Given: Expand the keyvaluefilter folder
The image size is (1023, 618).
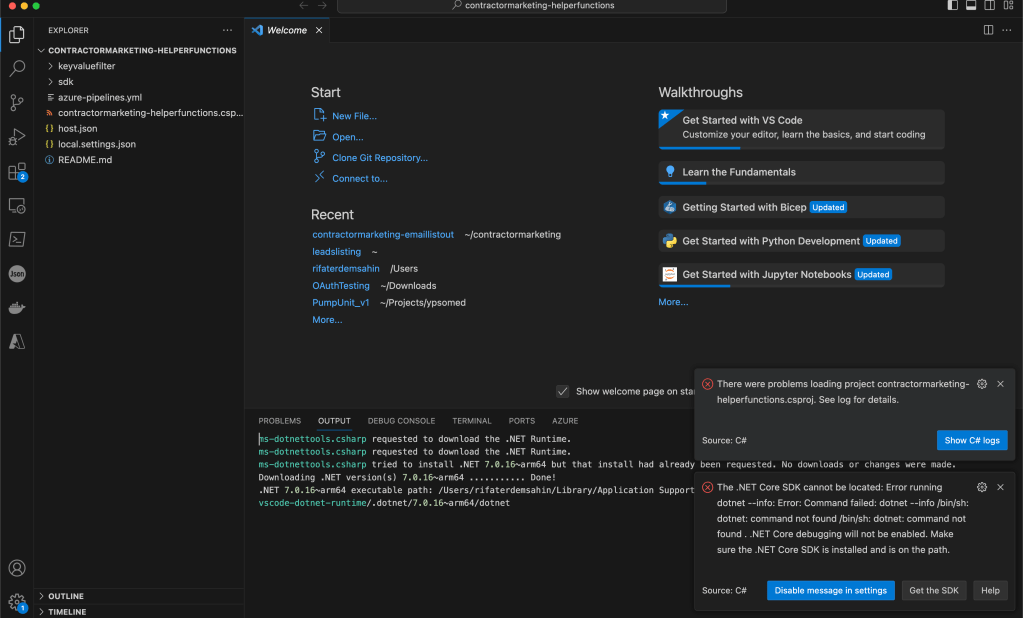Looking at the screenshot, I should 139,66.
